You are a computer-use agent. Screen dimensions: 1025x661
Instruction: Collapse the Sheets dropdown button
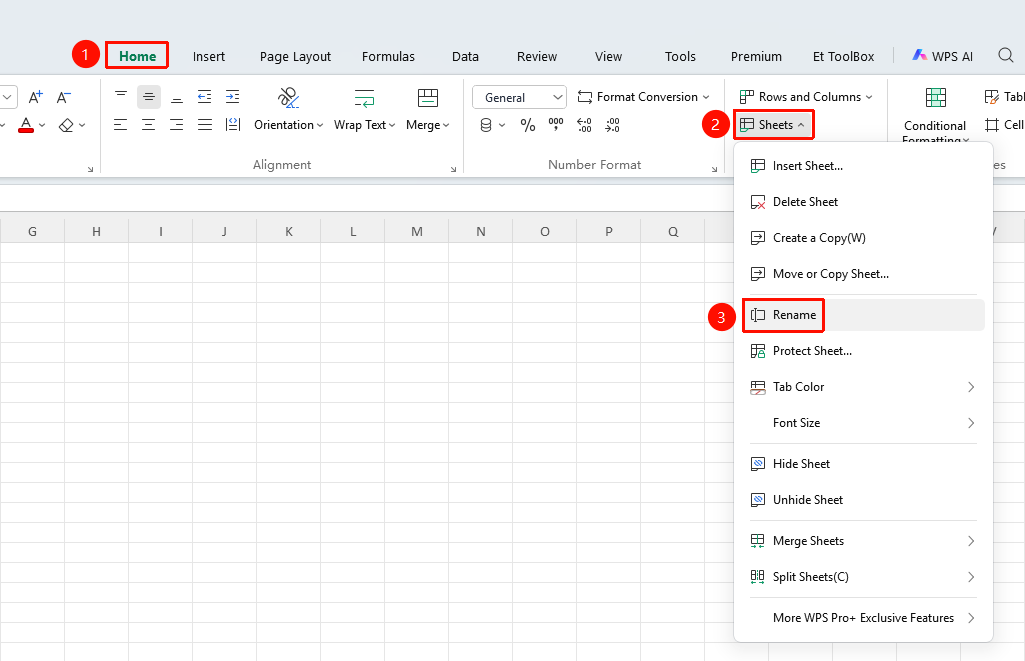point(773,125)
